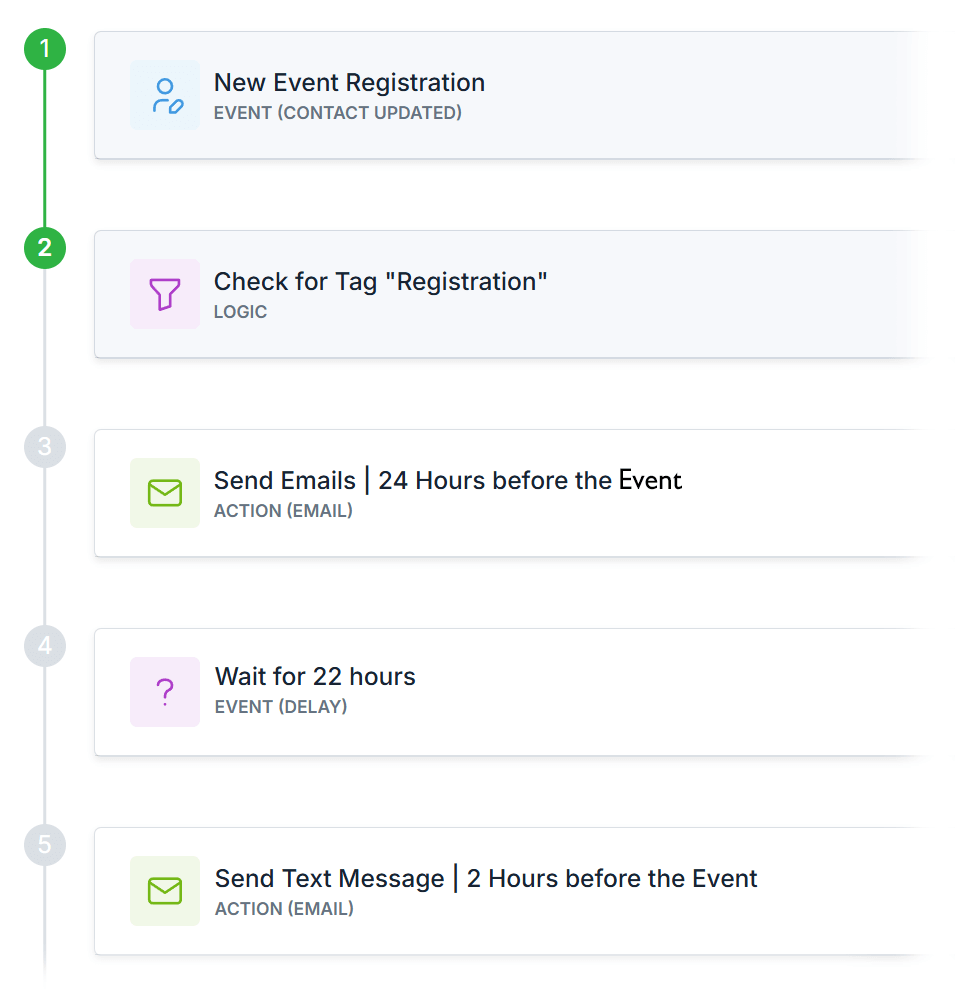Image resolution: width=955 pixels, height=997 pixels.
Task: Click the contact-updated person icon
Action: click(x=165, y=95)
